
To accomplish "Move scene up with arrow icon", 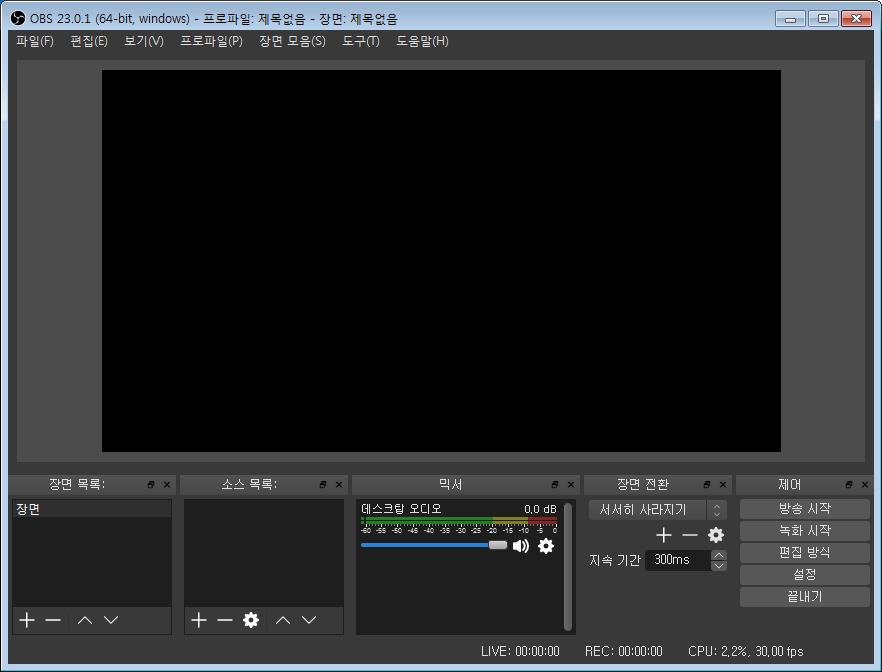I will point(85,620).
